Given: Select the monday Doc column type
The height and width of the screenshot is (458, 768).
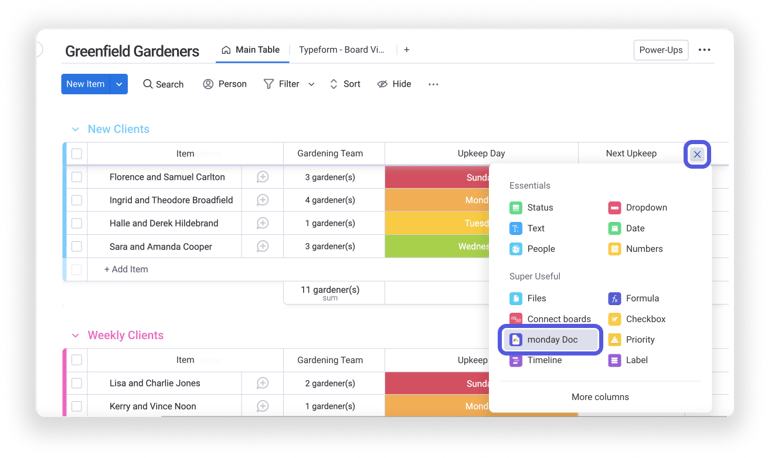Looking at the screenshot, I should coord(551,340).
